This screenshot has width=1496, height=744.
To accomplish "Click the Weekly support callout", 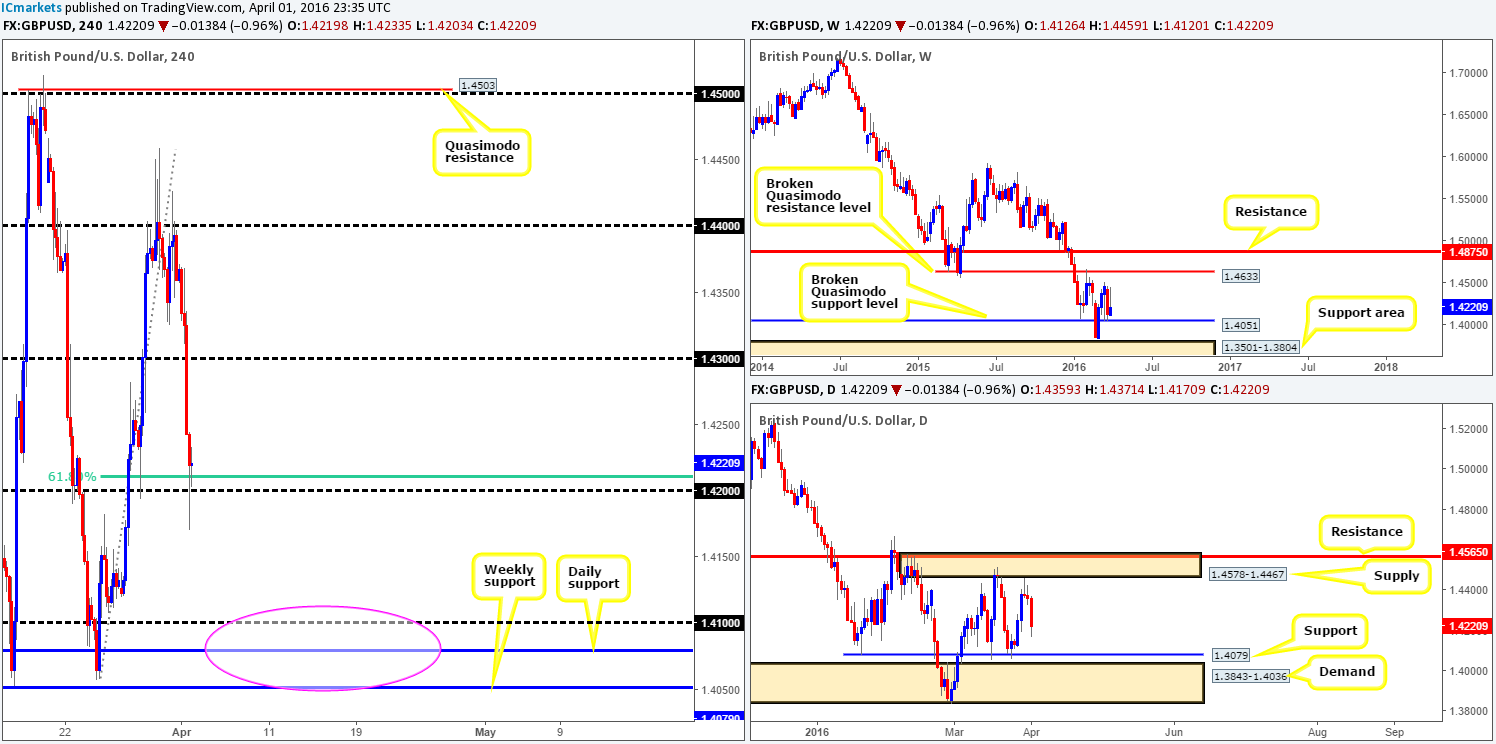I will point(510,576).
